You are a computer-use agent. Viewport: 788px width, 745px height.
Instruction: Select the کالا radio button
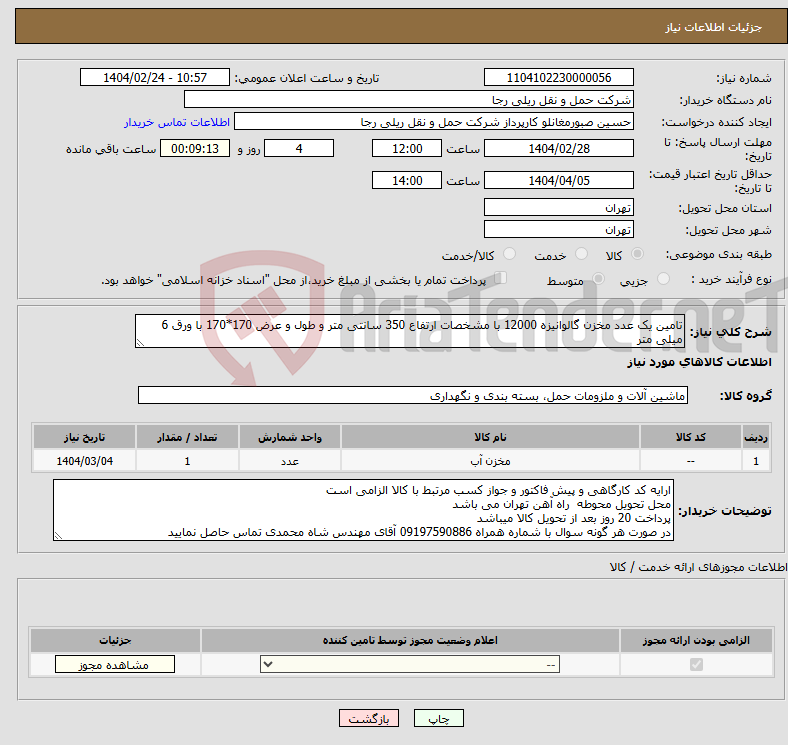click(x=638, y=256)
